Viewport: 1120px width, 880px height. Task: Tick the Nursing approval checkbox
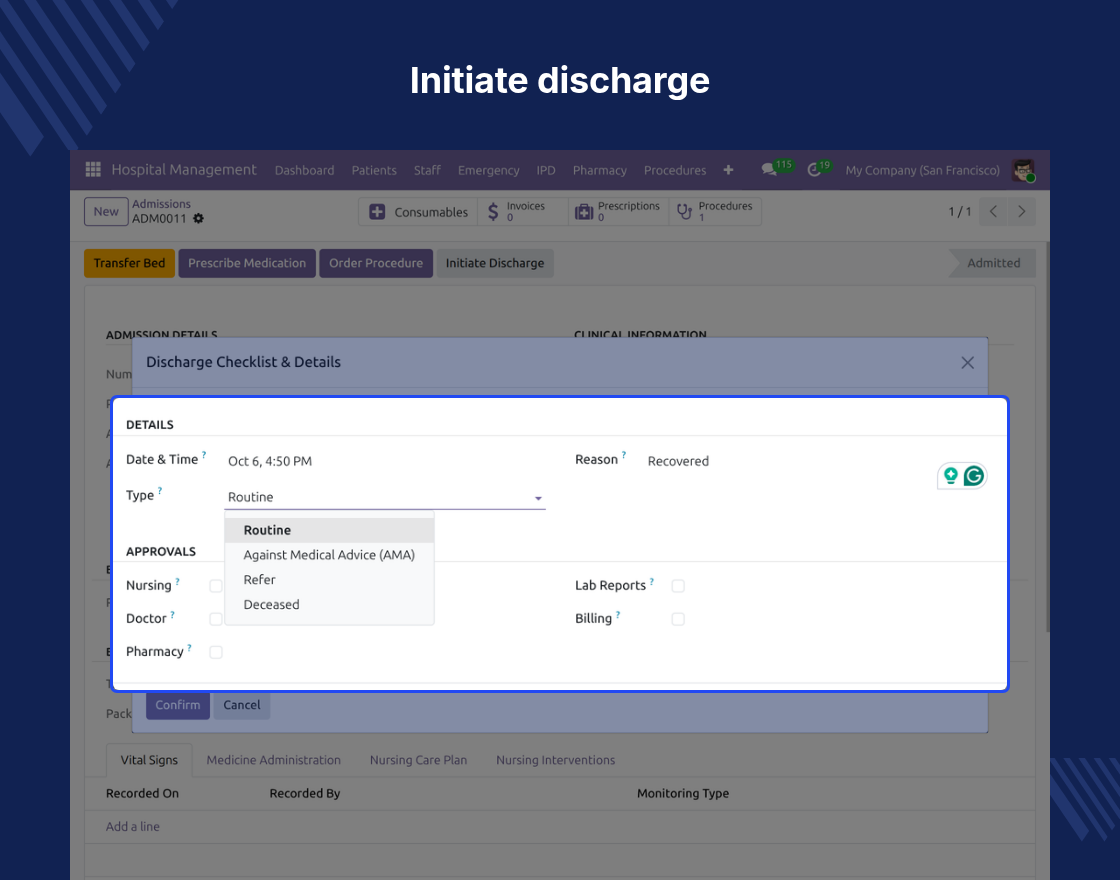tap(216, 586)
